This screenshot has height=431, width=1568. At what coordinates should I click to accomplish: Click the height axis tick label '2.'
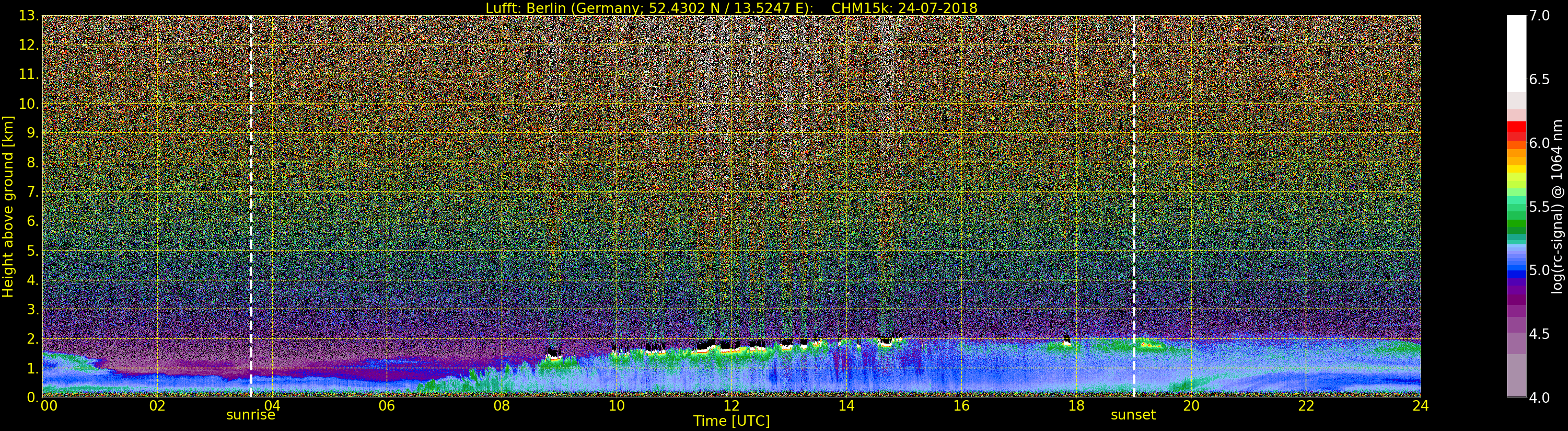point(33,338)
